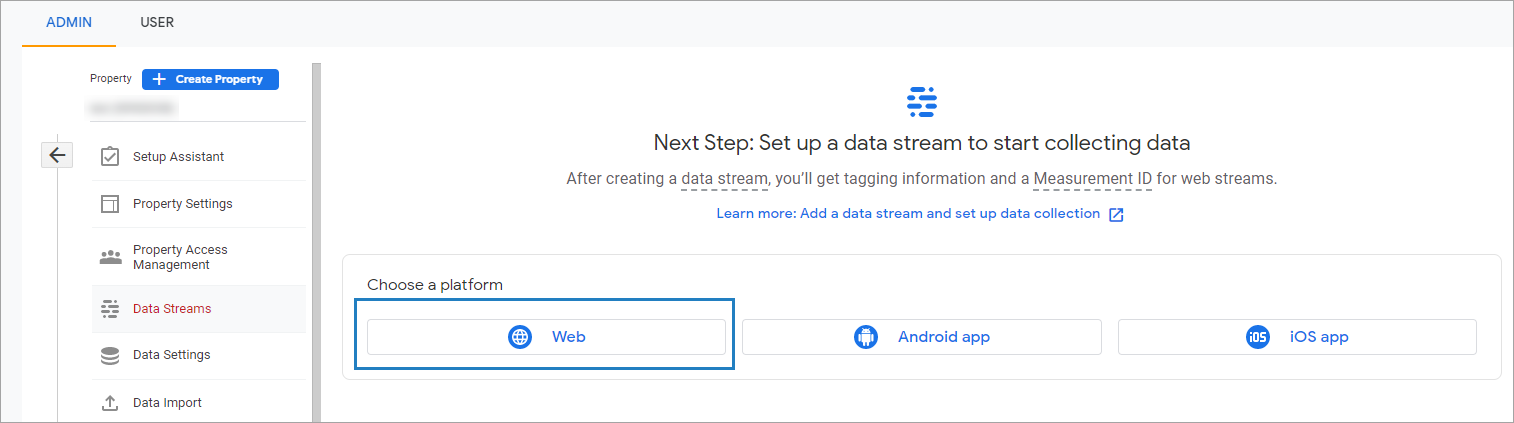Open Property Access Management menu item
The image size is (1514, 423).
pos(180,257)
